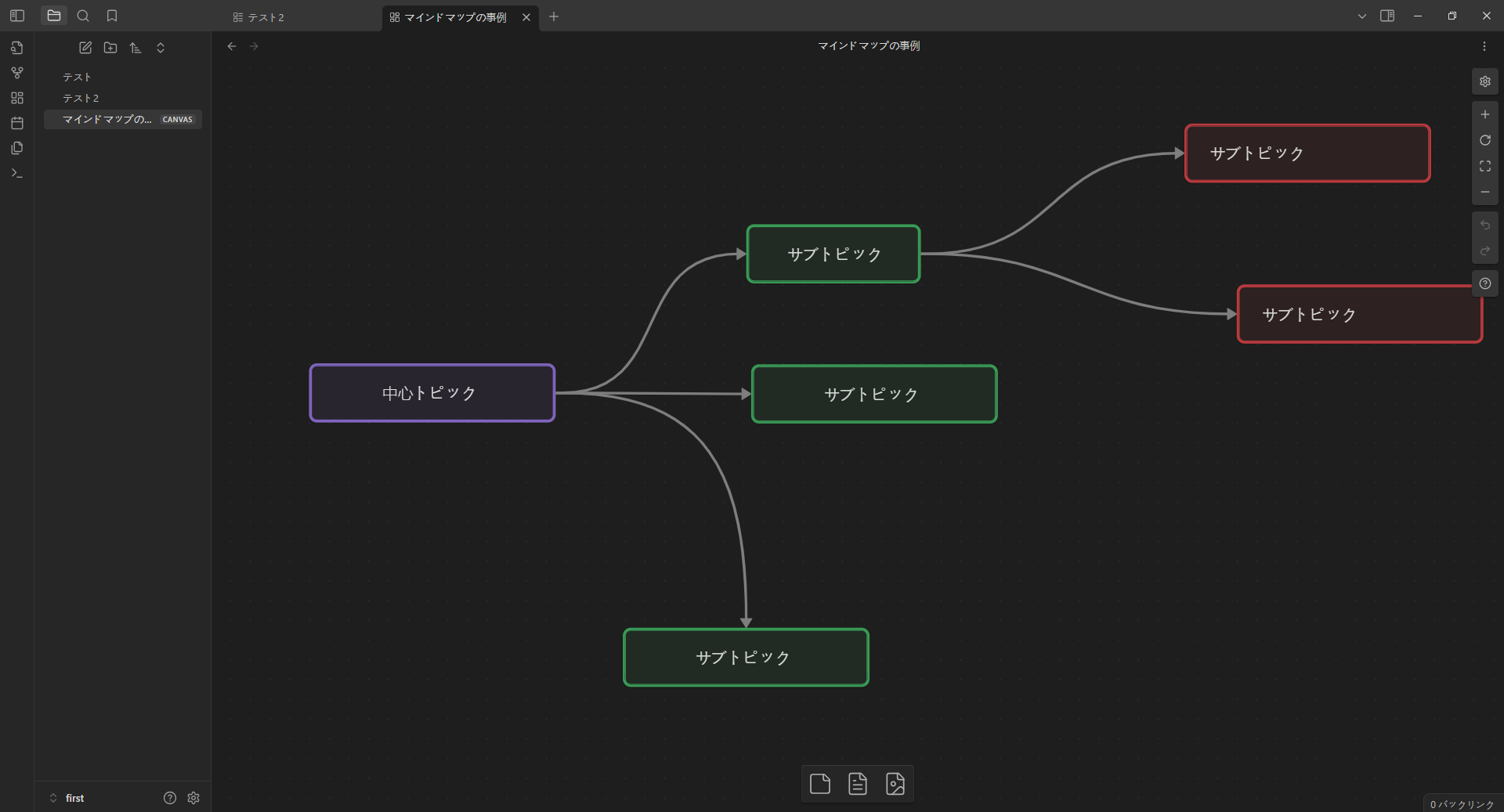Open quick switcher ribbon icon

[17, 48]
